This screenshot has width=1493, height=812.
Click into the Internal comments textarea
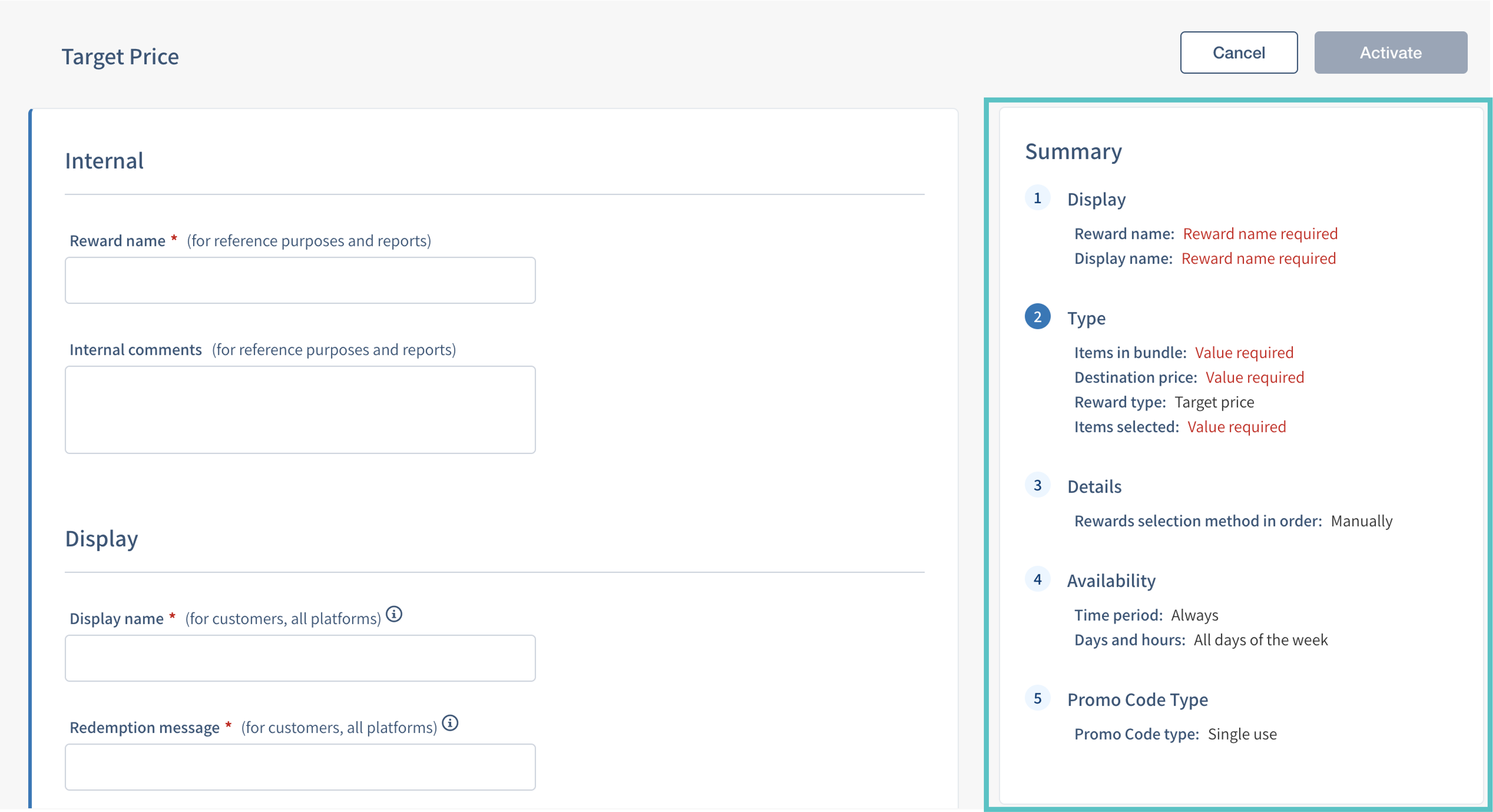[300, 410]
